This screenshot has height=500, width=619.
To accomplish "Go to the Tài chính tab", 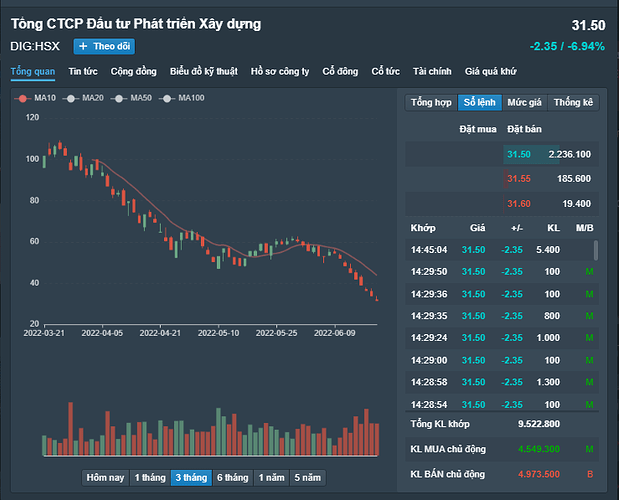I will [x=432, y=71].
